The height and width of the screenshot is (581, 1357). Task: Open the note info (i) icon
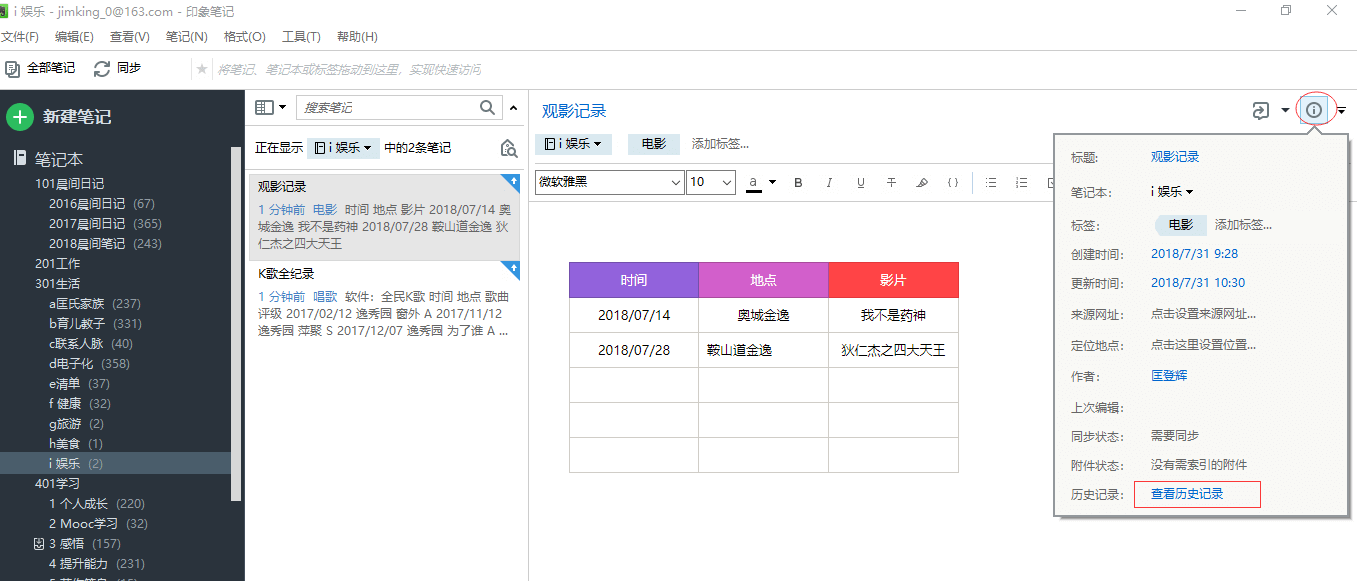click(1313, 110)
